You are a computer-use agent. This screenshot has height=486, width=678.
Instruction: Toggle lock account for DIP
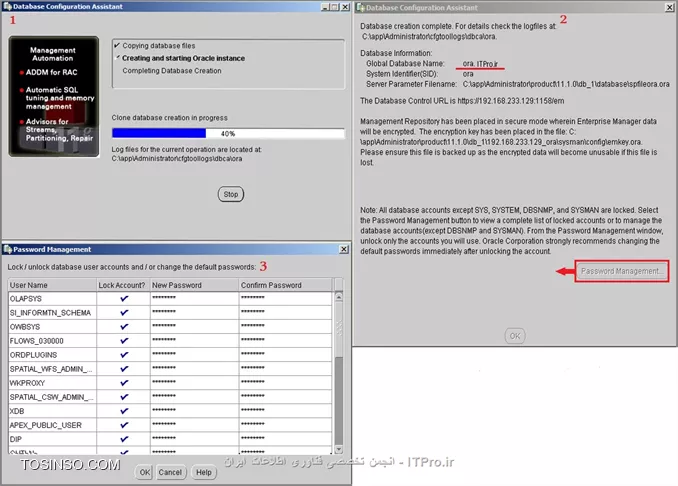[x=124, y=439]
